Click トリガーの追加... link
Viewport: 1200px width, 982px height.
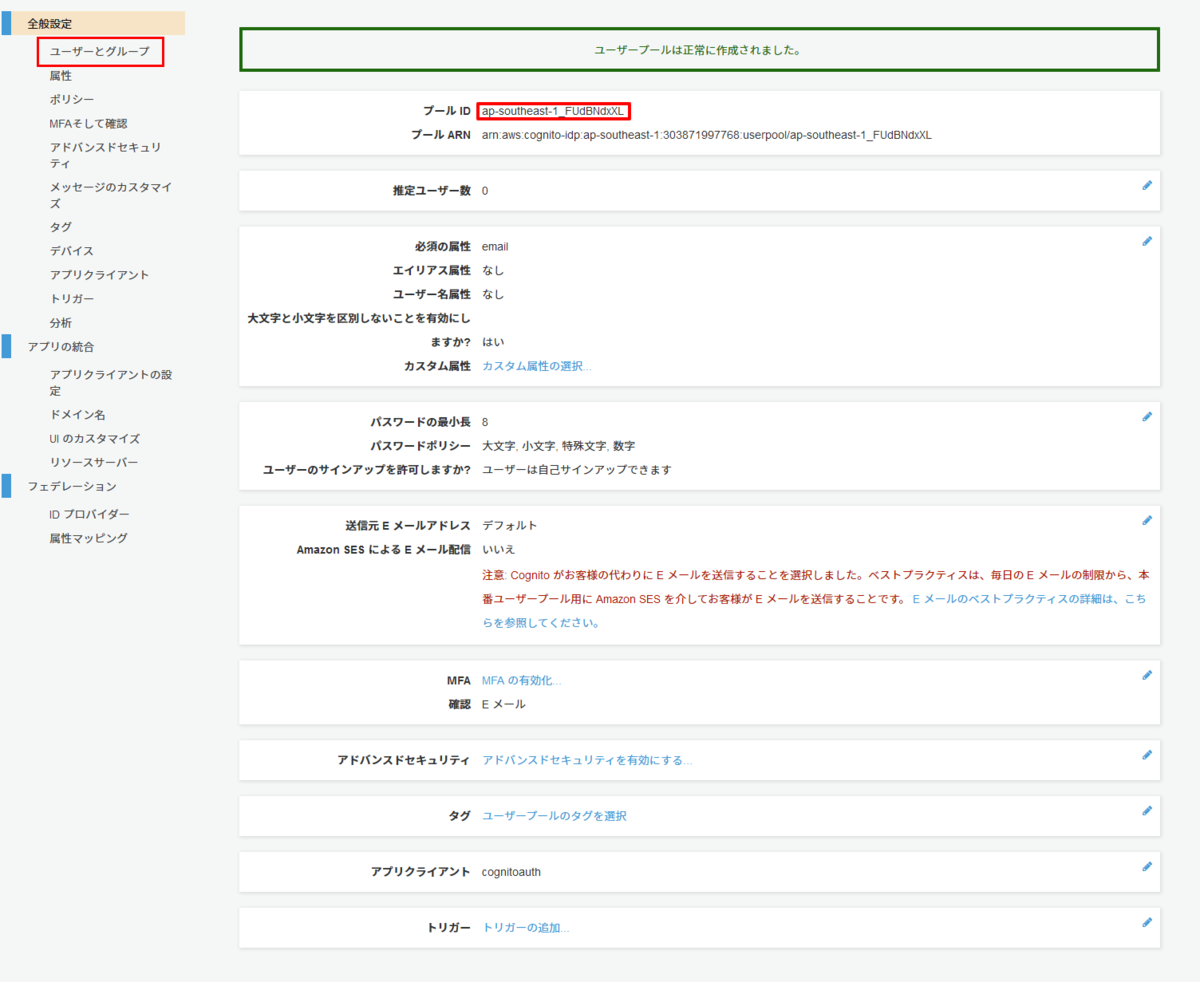pos(526,928)
